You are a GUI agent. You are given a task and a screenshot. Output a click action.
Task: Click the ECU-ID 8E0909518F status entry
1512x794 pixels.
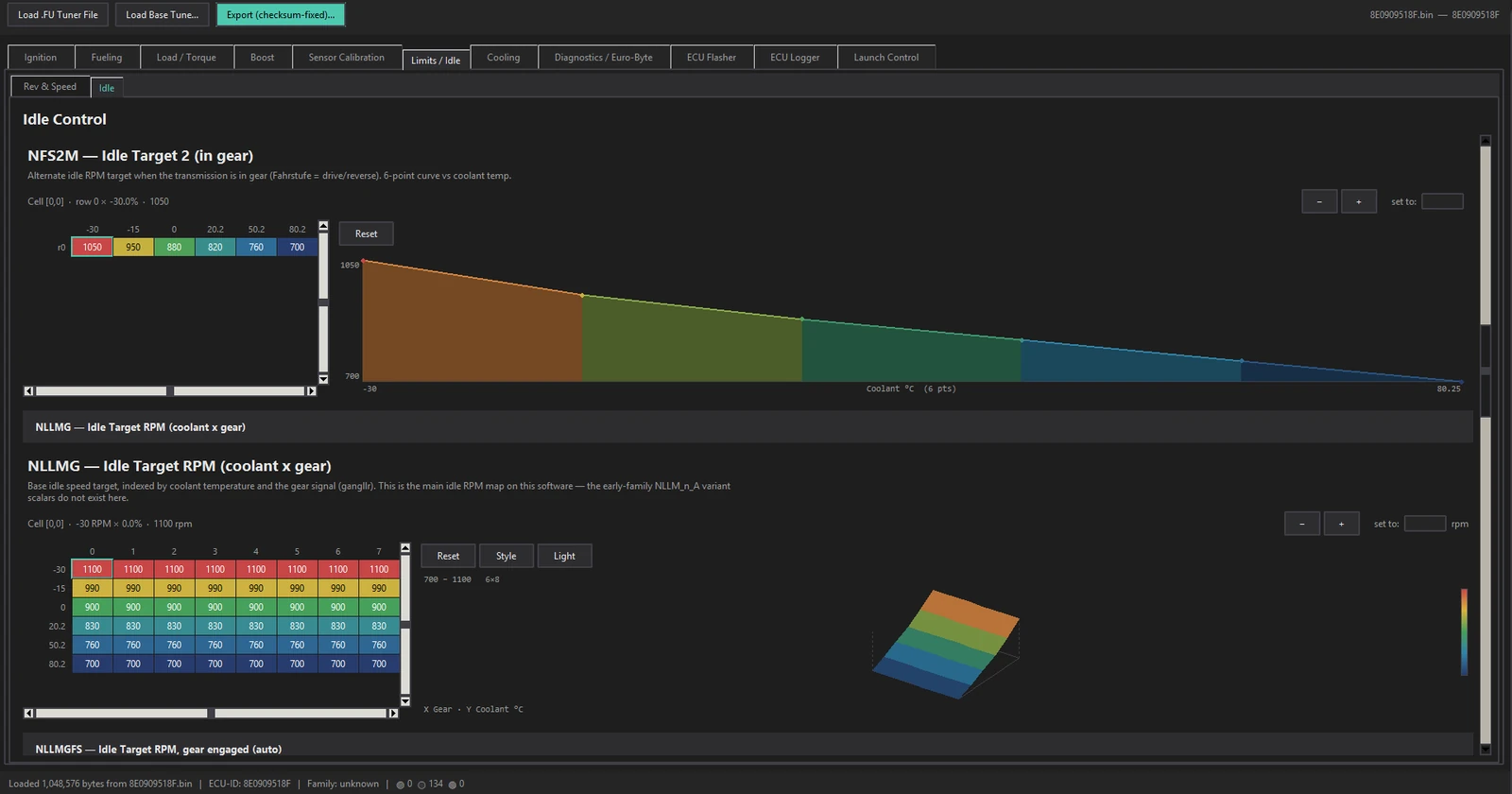click(249, 784)
